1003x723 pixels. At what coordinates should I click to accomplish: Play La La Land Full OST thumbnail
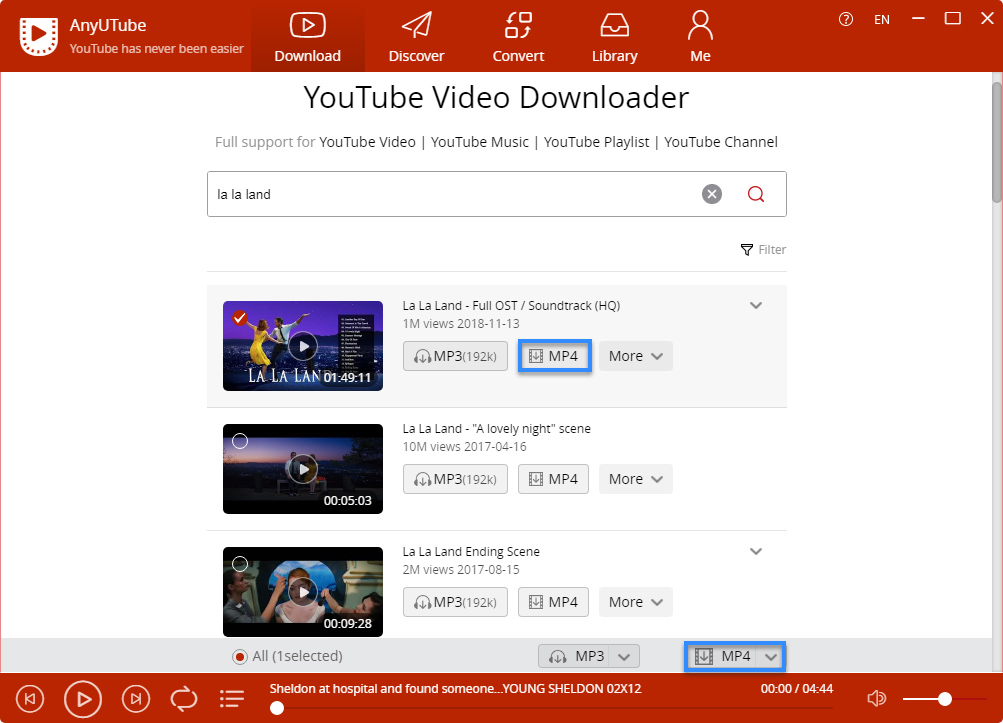(x=303, y=346)
